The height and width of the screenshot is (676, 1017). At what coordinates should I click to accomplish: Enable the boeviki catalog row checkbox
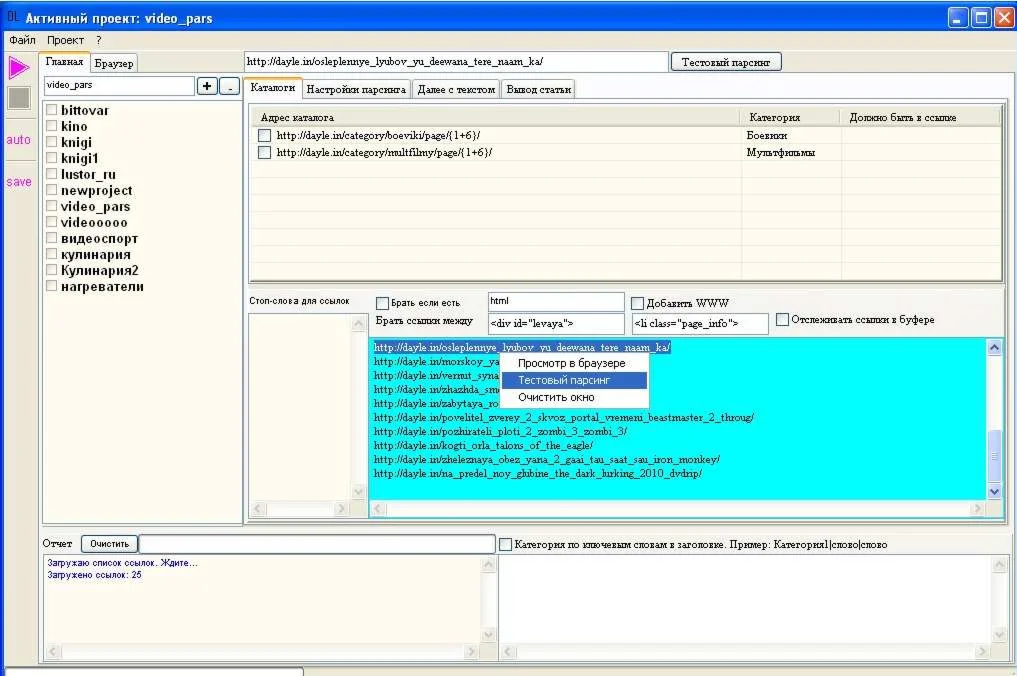[x=265, y=135]
